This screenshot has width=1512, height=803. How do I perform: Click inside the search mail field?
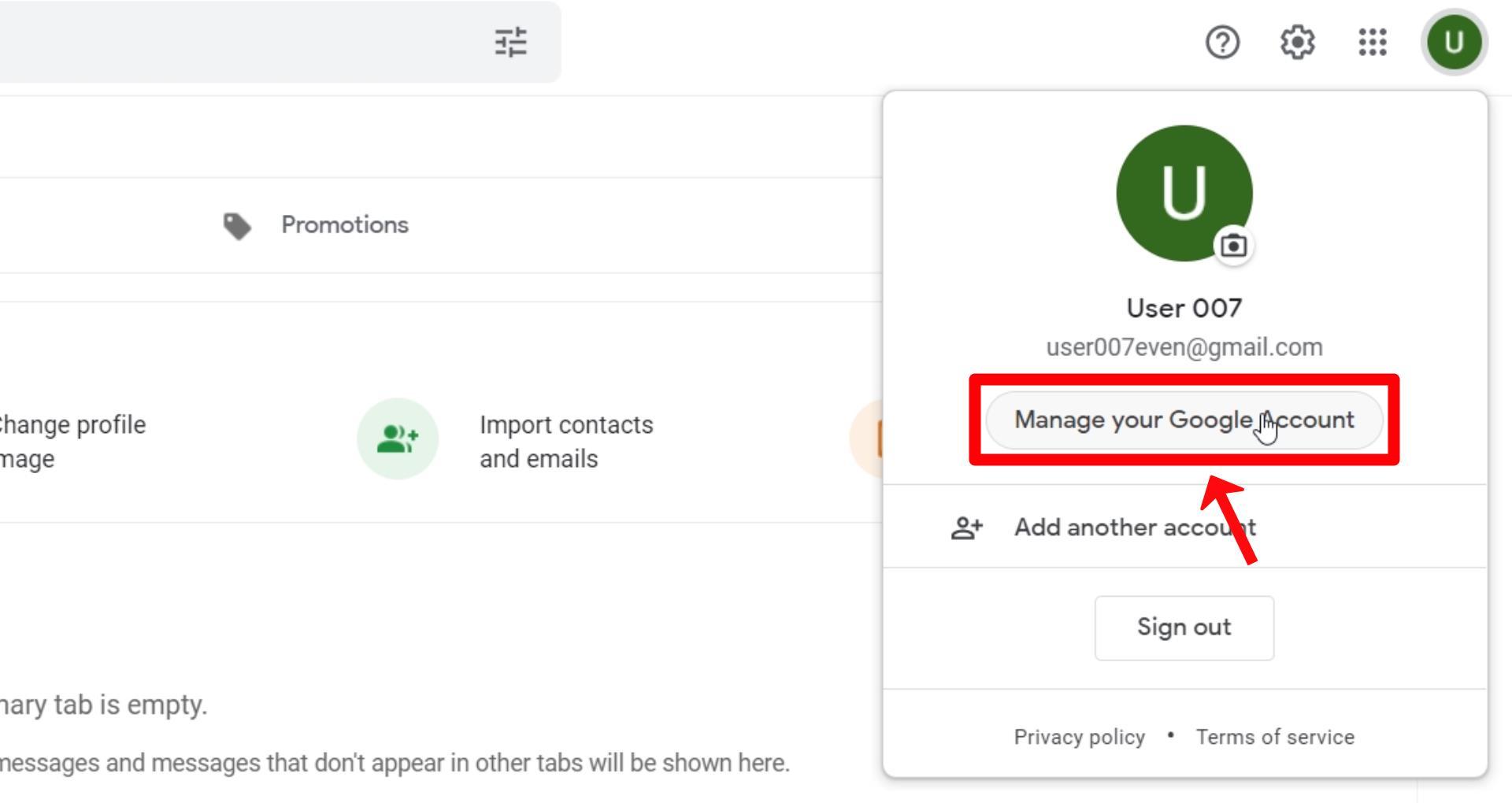click(x=236, y=42)
